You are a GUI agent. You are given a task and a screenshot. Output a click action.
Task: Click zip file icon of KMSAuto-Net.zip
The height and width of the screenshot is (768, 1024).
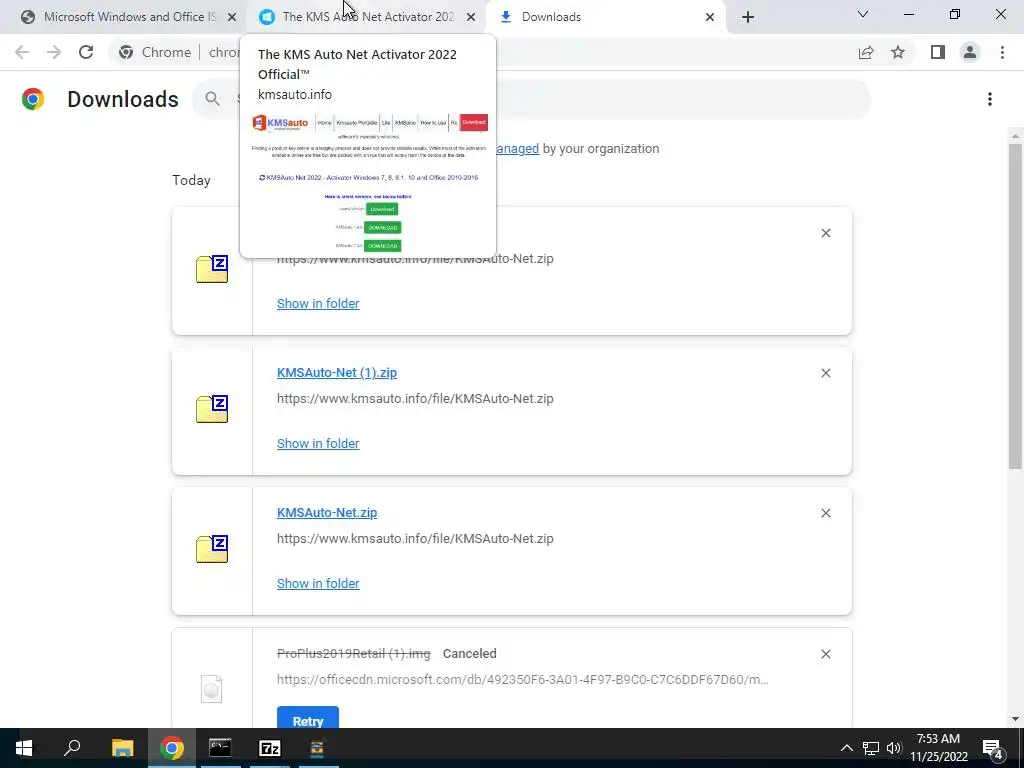tap(212, 549)
